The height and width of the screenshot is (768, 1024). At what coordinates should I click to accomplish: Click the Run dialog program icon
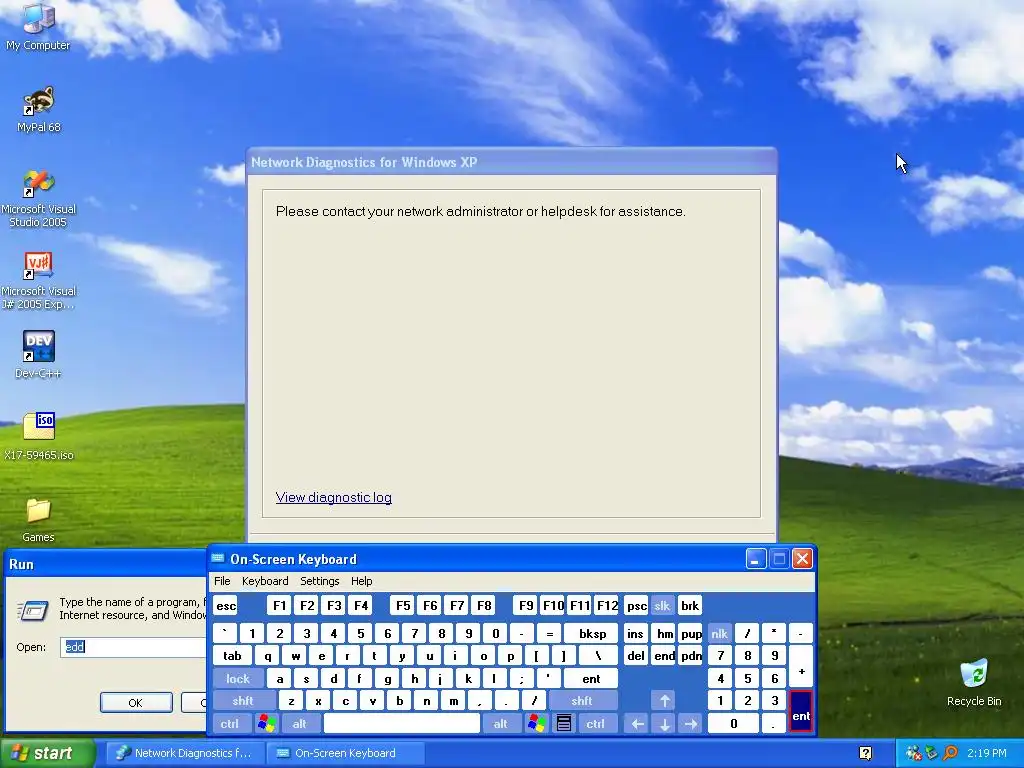coord(33,610)
